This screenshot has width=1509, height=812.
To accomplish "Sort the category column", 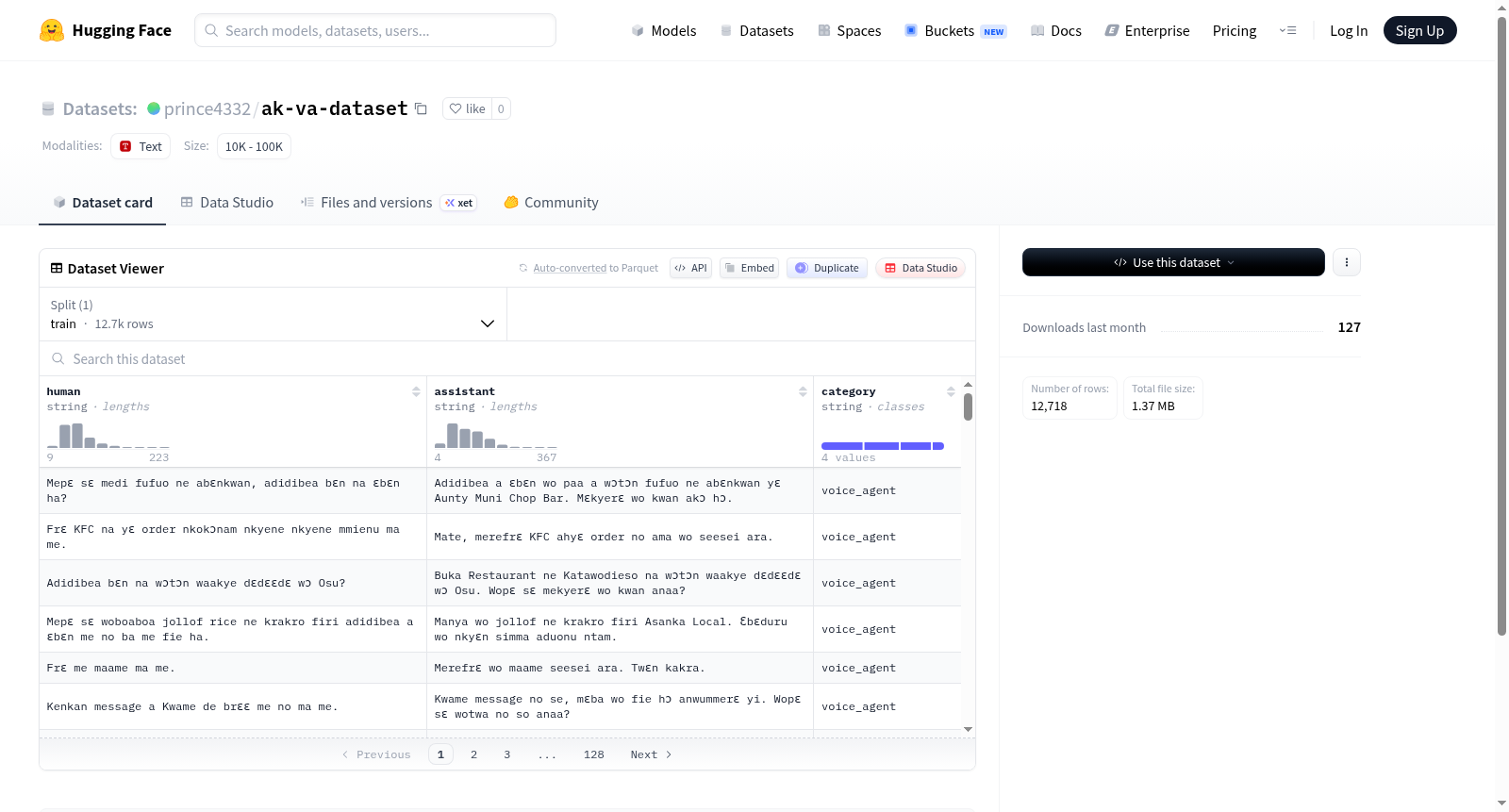I will (x=951, y=391).
